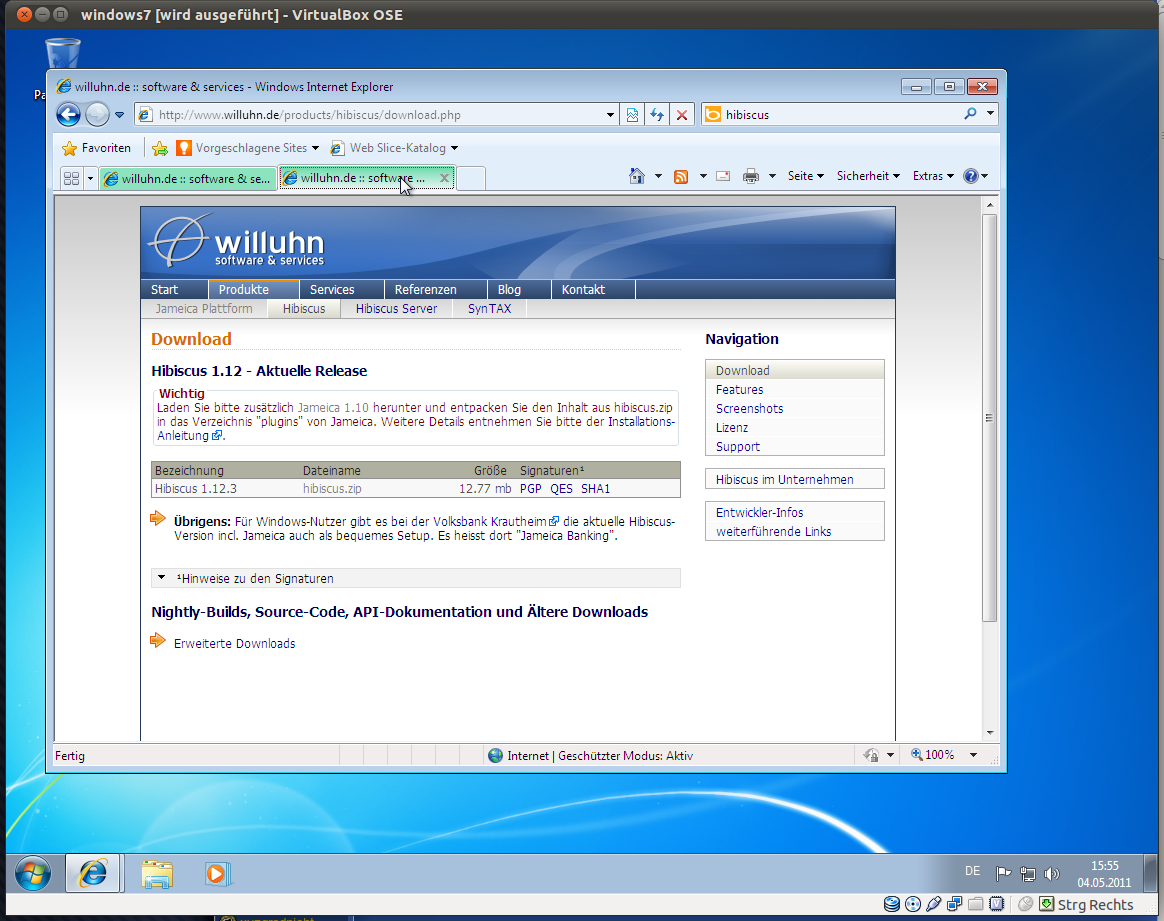Open the Seite menu
This screenshot has height=921, width=1164.
805,176
